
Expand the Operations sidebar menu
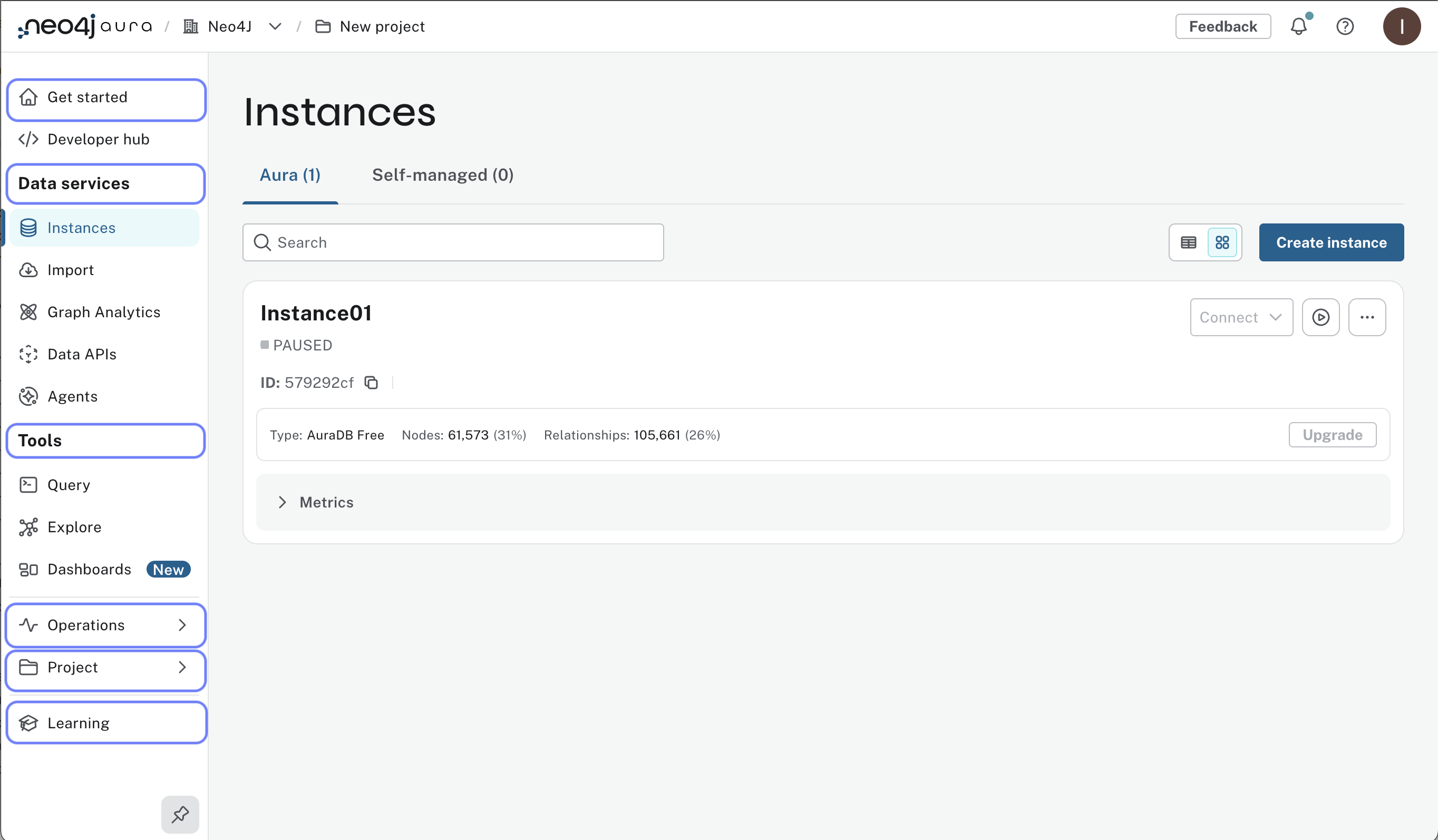[105, 625]
